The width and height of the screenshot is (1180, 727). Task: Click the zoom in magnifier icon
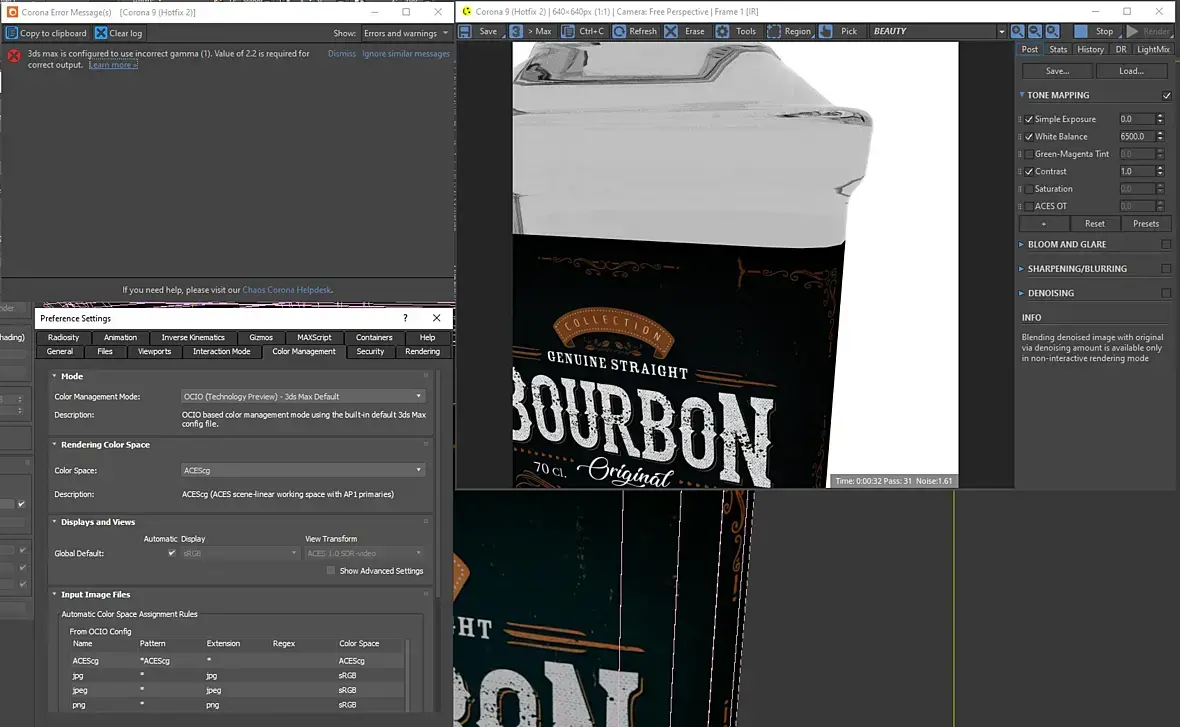(1017, 32)
